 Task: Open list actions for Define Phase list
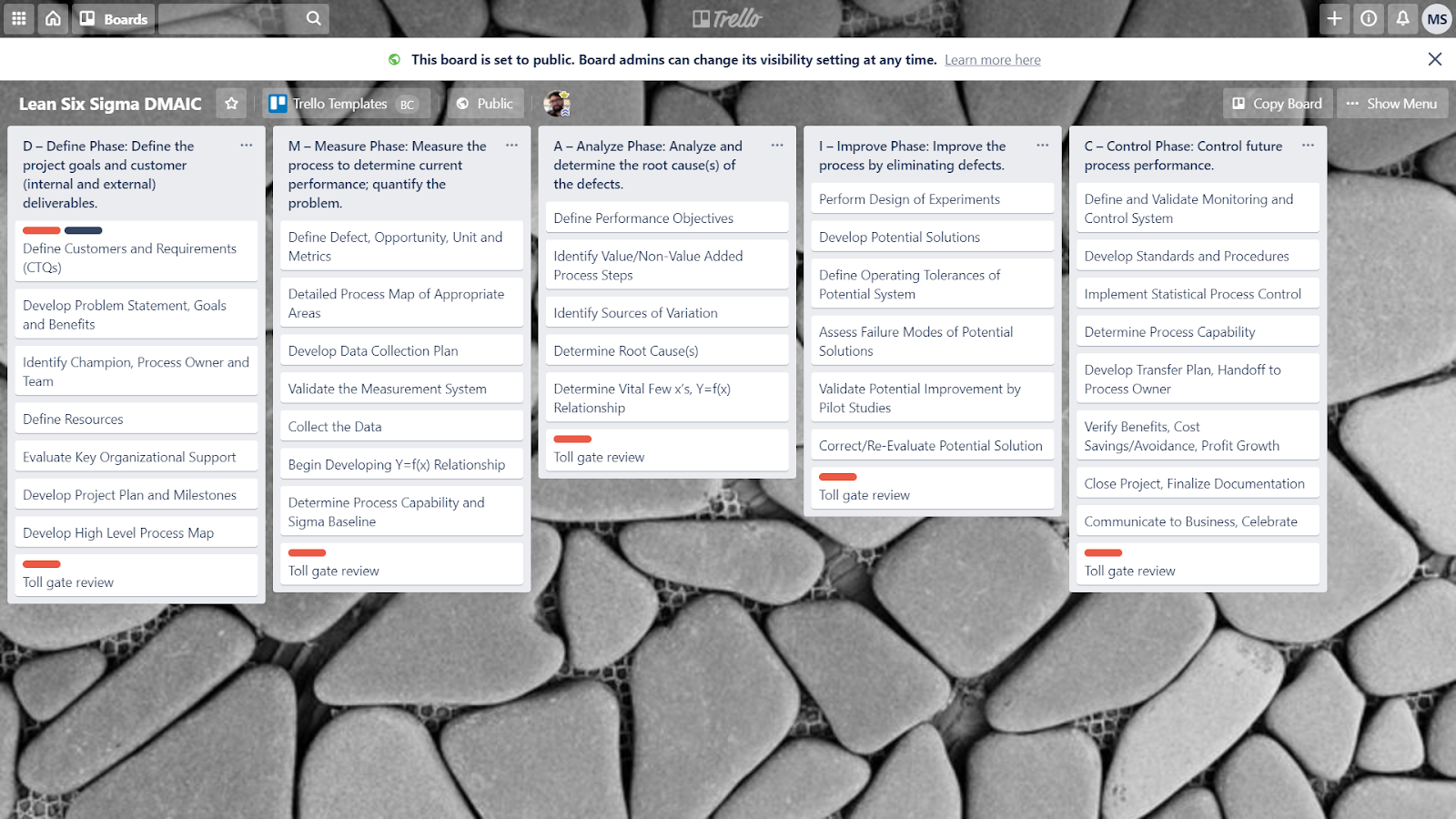[x=247, y=146]
